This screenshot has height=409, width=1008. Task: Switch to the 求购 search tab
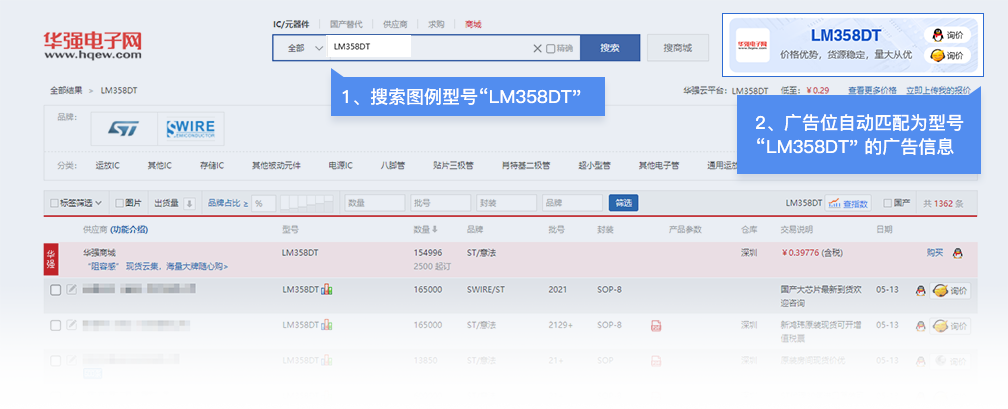click(436, 24)
